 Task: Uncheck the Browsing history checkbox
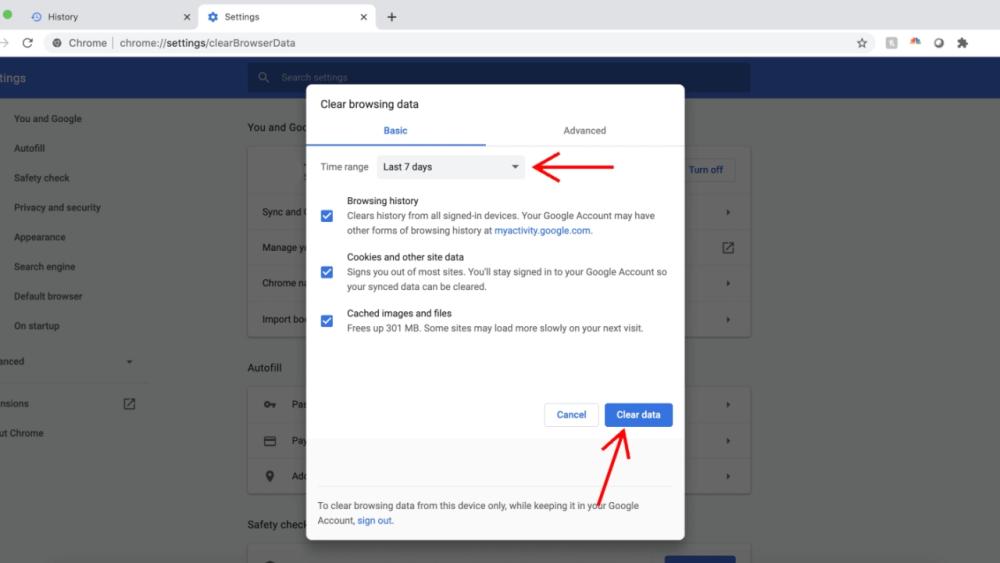coord(327,216)
